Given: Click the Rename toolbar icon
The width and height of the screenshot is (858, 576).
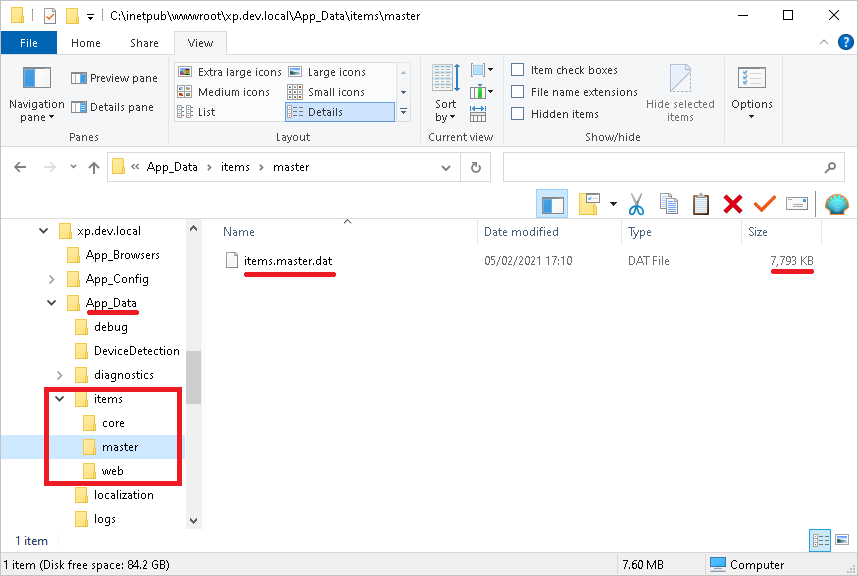Looking at the screenshot, I should point(797,204).
